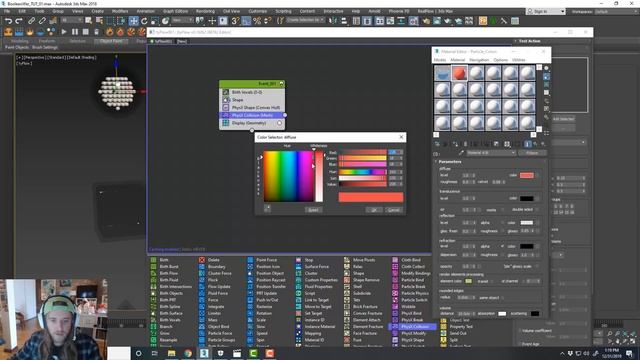Choose Move Pivots operator from depot
640x360 pixels.
click(360, 260)
